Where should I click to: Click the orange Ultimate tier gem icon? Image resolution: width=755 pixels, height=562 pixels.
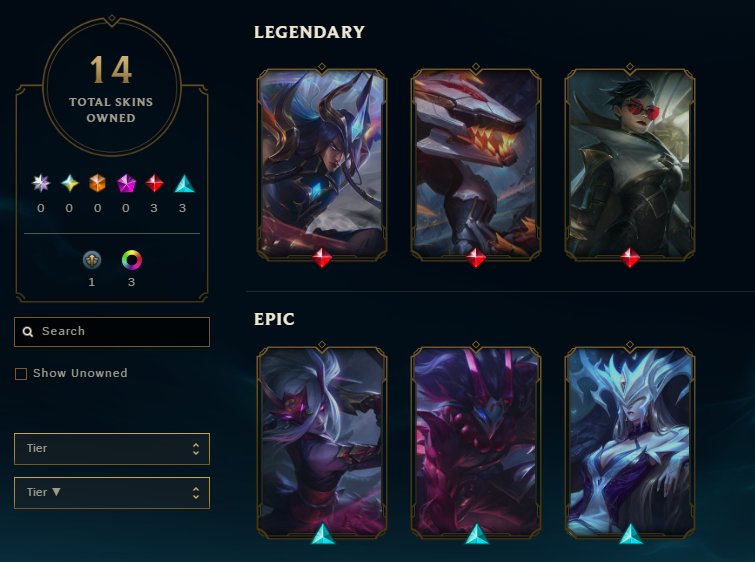[97, 183]
